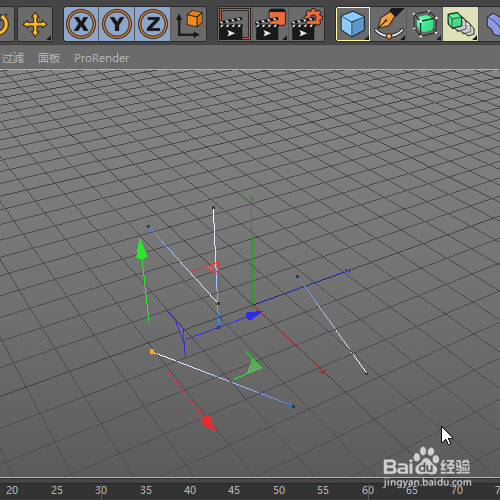The height and width of the screenshot is (500, 500).
Task: Jump to frame 40 on timeline
Action: 190,490
